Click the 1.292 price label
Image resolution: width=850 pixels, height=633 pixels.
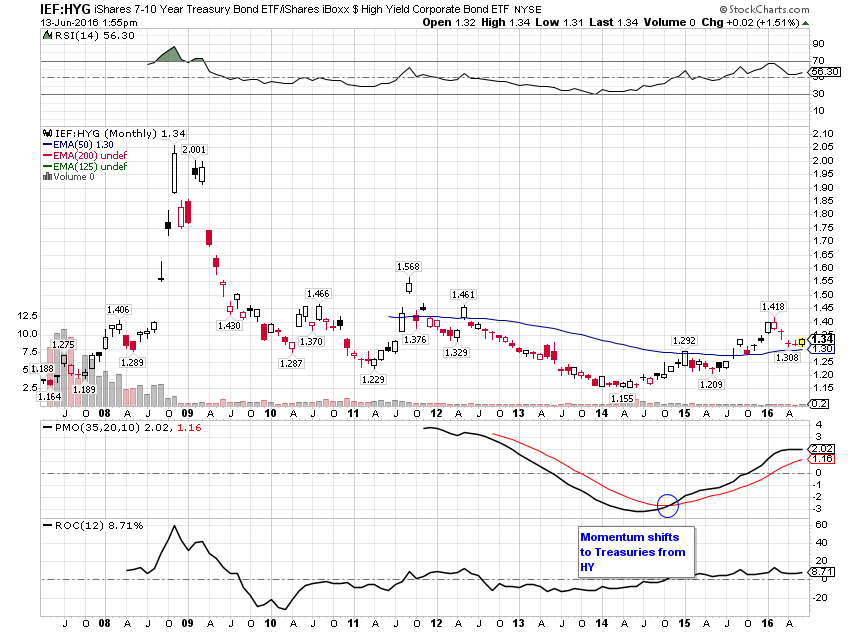[x=684, y=341]
